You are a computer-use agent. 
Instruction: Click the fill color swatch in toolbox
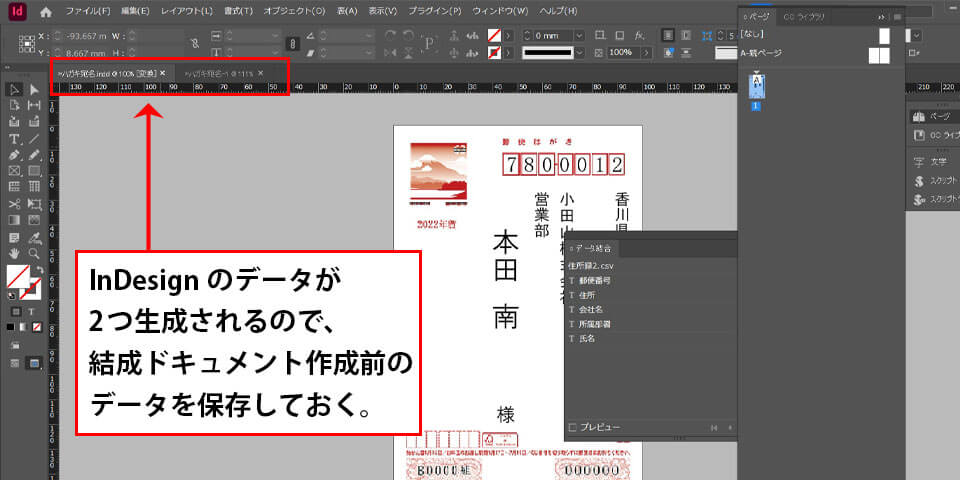coord(17,275)
